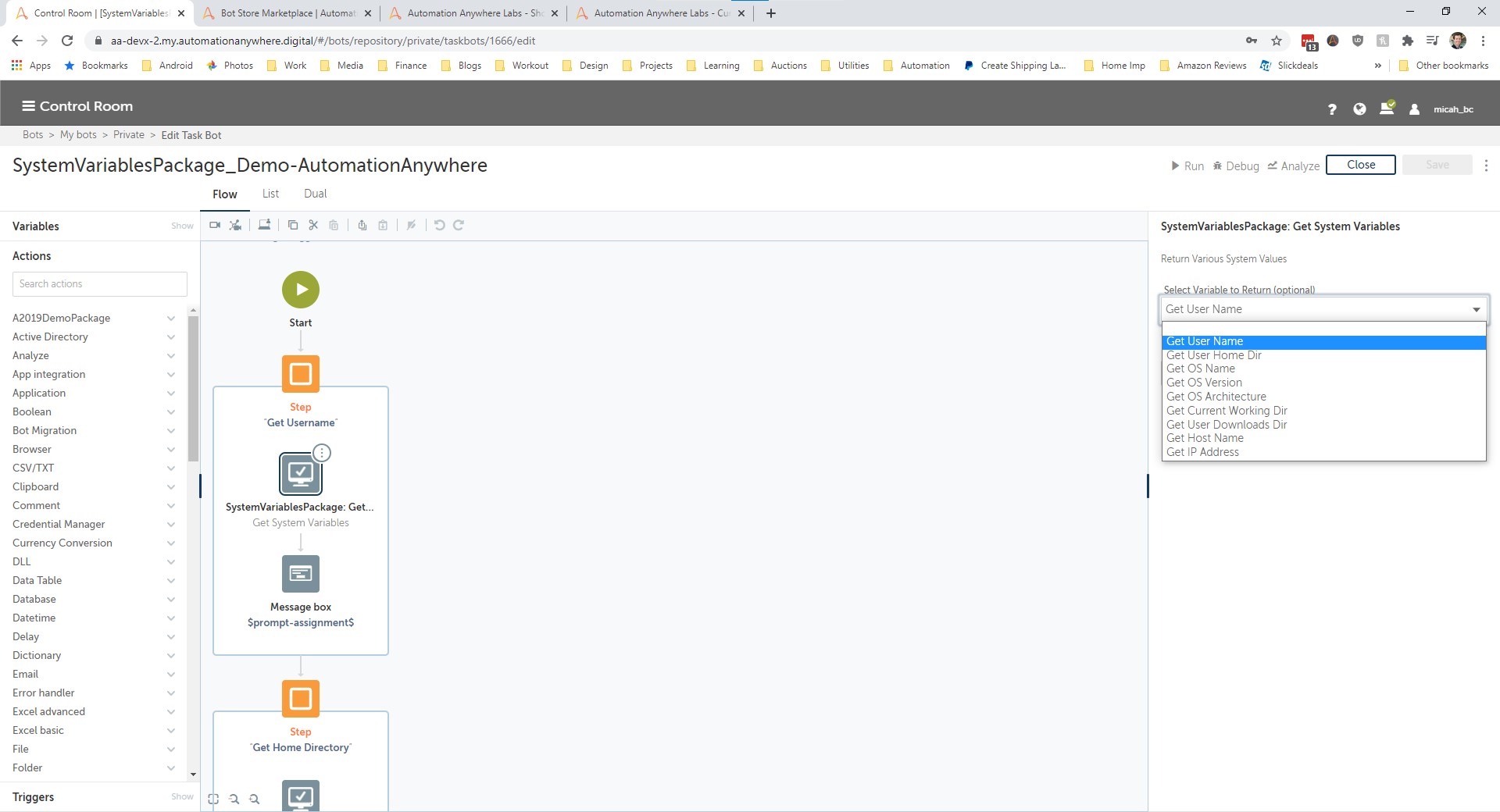Viewport: 1500px width, 812px height.
Task: Fit the flow diagram to screen
Action: (x=213, y=799)
